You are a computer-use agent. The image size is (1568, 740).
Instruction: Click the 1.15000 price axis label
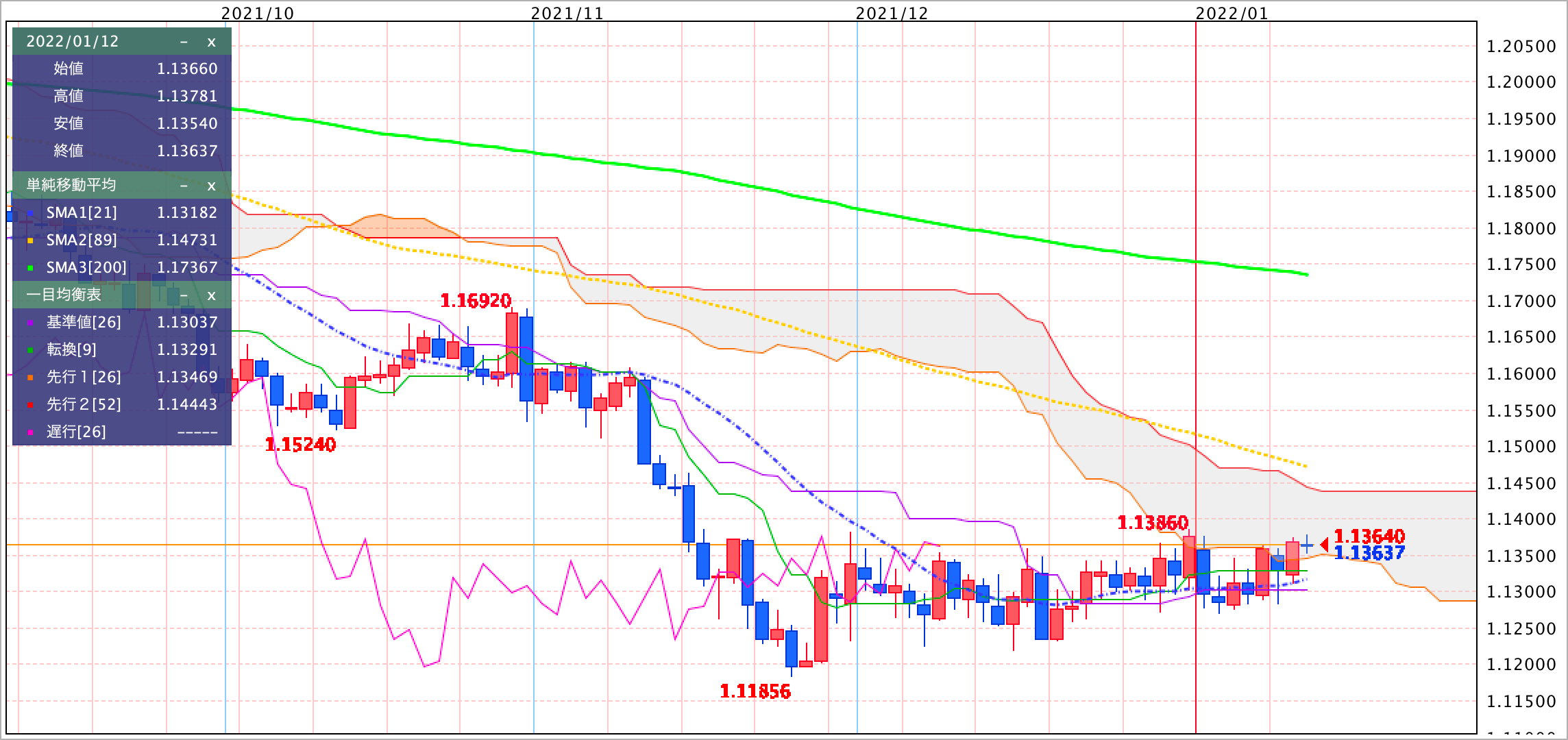(x=1520, y=447)
